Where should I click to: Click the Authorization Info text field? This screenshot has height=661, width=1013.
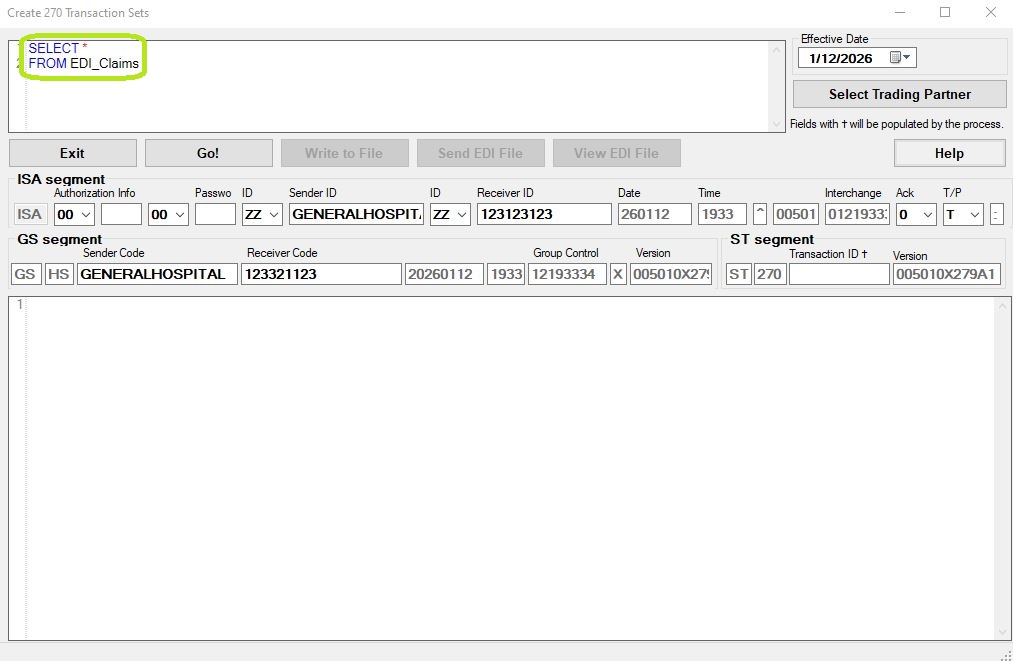coord(121,215)
